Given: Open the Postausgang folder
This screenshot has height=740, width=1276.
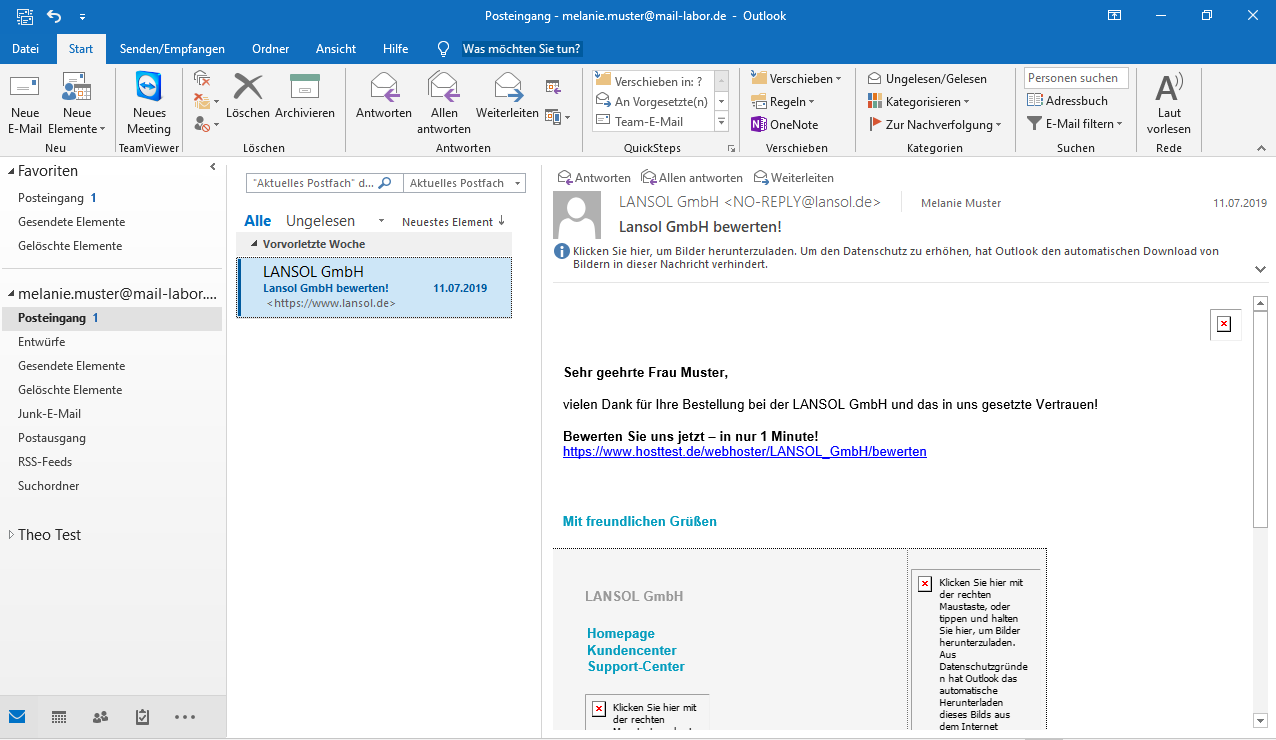Looking at the screenshot, I should click(x=52, y=438).
